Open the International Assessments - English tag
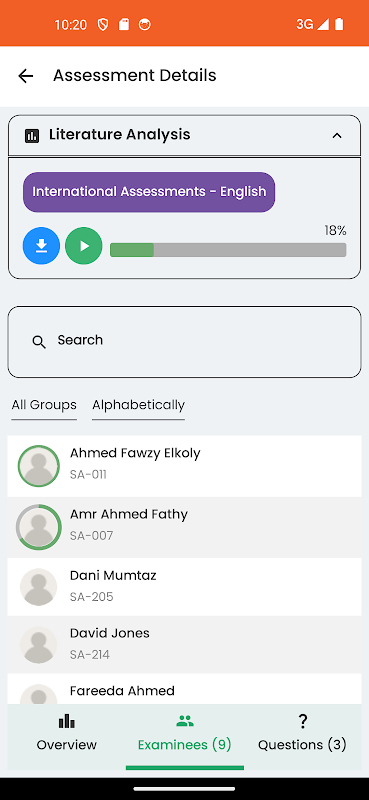Image resolution: width=369 pixels, height=800 pixels. coord(149,192)
